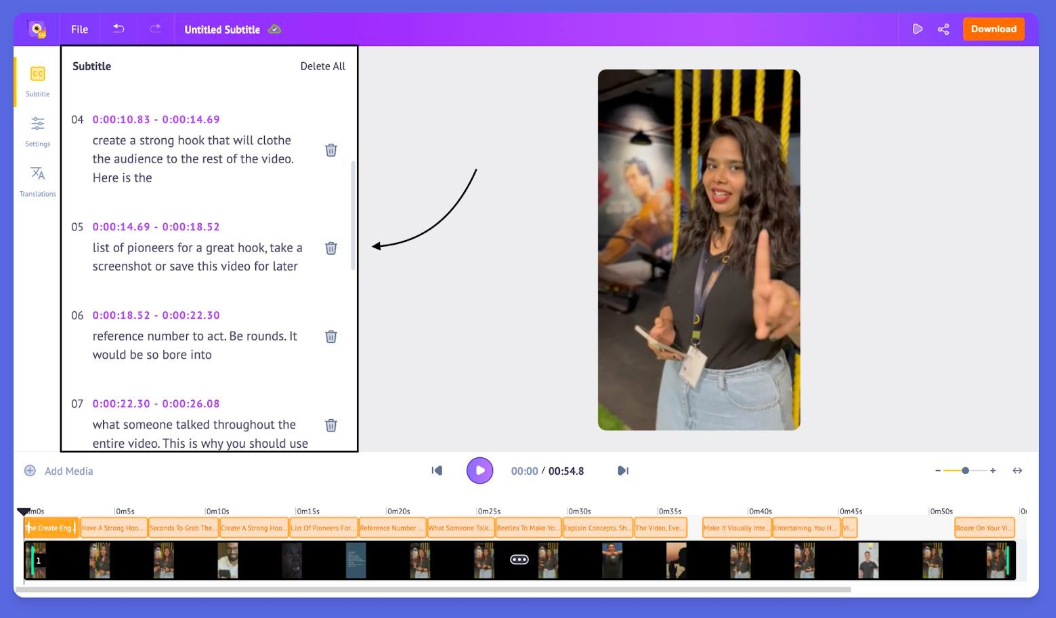Zoom in the timeline with plus
The width and height of the screenshot is (1056, 618).
(993, 471)
